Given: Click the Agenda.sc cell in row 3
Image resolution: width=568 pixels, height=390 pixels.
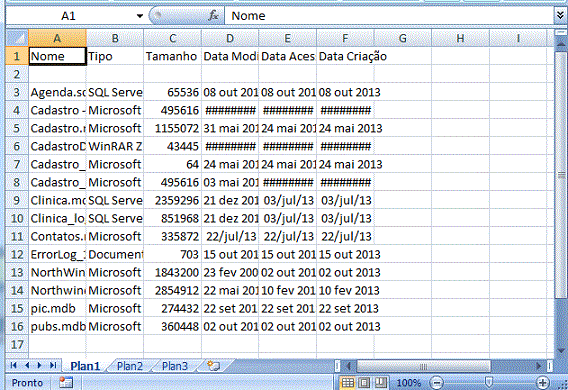Looking at the screenshot, I should (57, 92).
